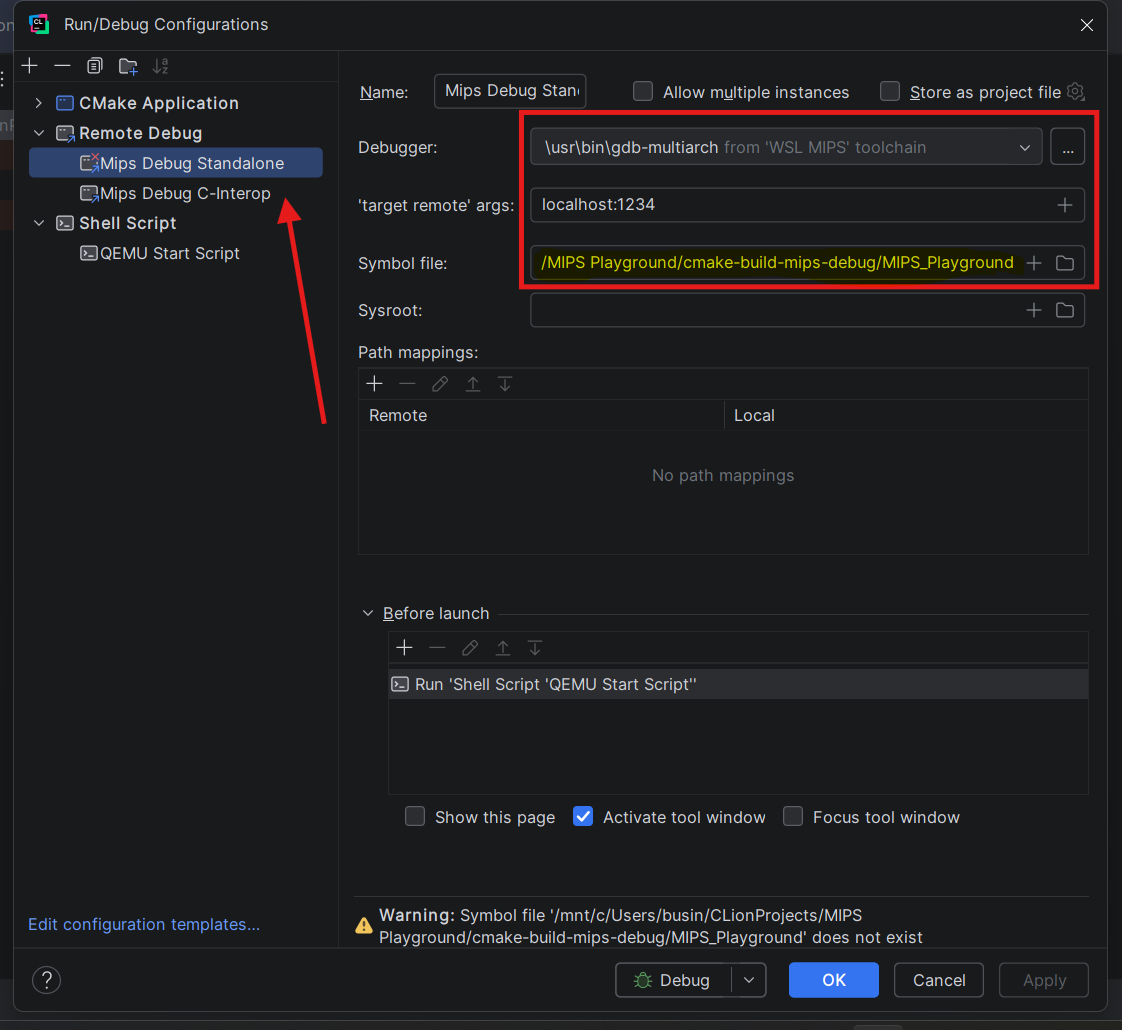The image size is (1122, 1030).
Task: Remove selected configuration with minus icon
Action: coord(62,66)
